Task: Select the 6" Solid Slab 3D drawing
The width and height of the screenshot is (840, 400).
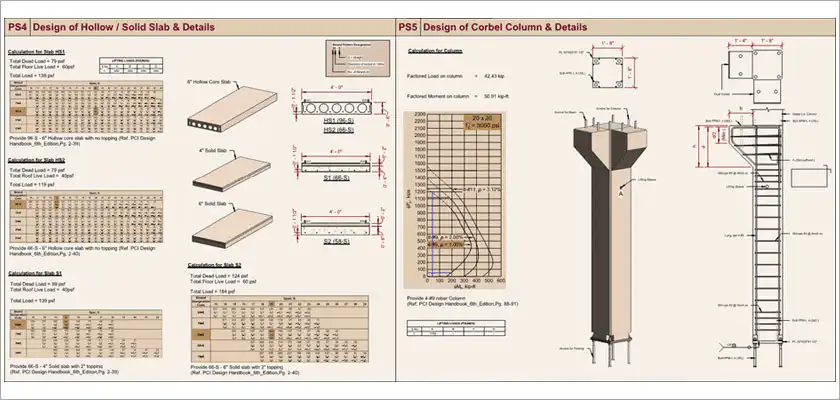Action: [x=232, y=228]
